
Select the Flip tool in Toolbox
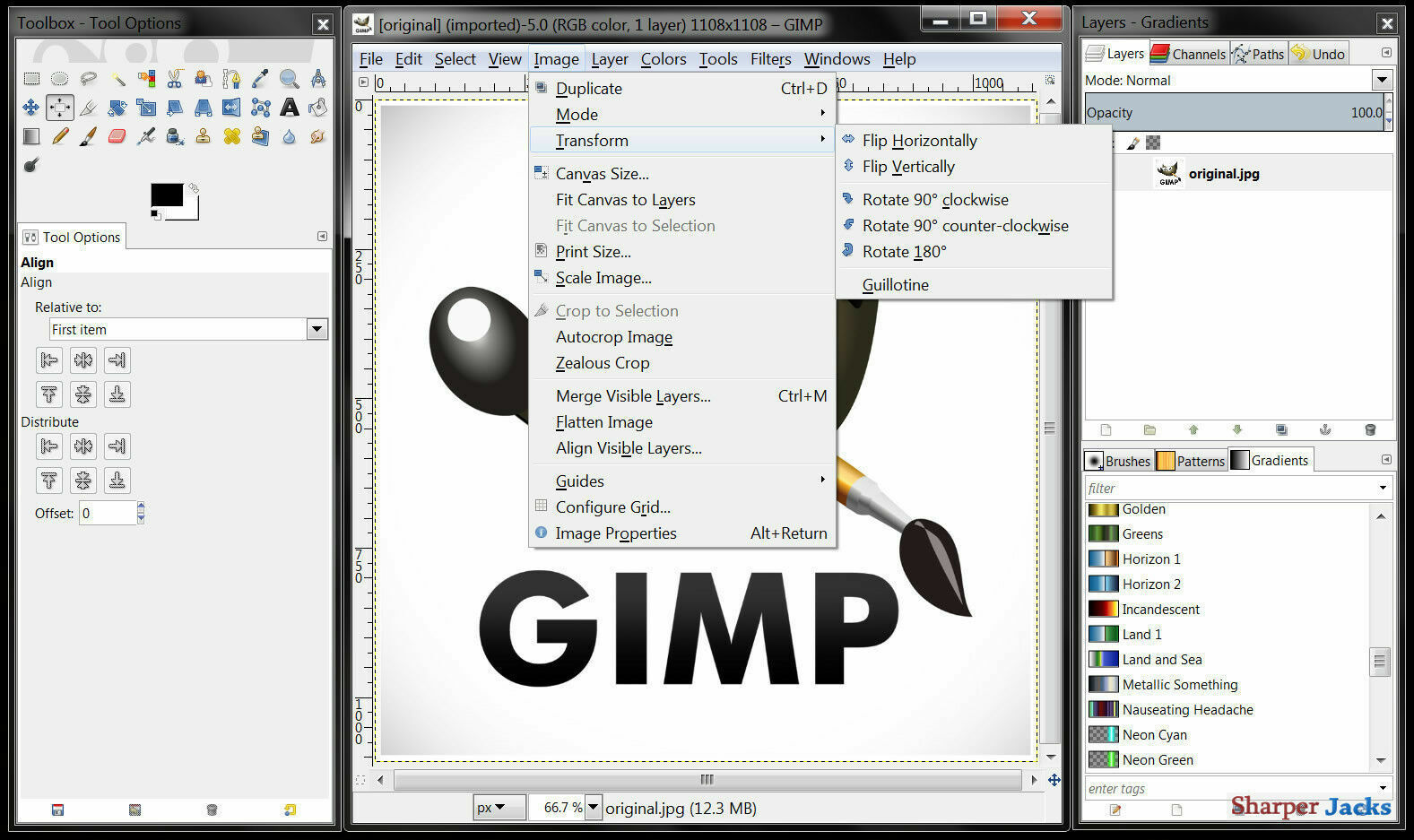coord(231,108)
